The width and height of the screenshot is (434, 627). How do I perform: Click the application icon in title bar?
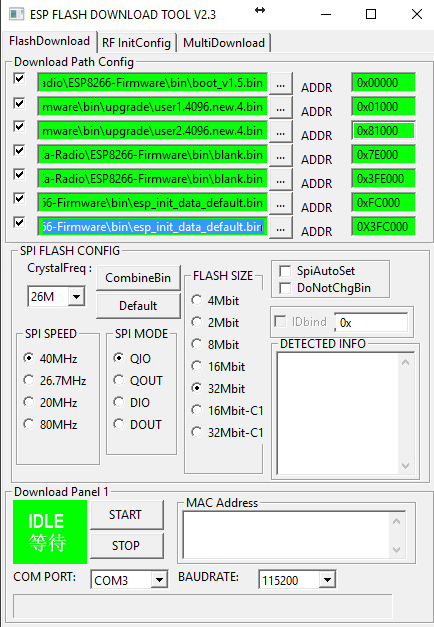[16, 14]
